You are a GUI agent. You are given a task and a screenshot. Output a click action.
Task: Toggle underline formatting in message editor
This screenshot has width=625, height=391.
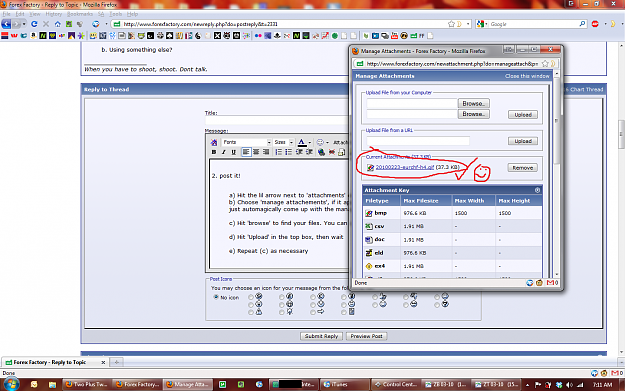coord(234,152)
